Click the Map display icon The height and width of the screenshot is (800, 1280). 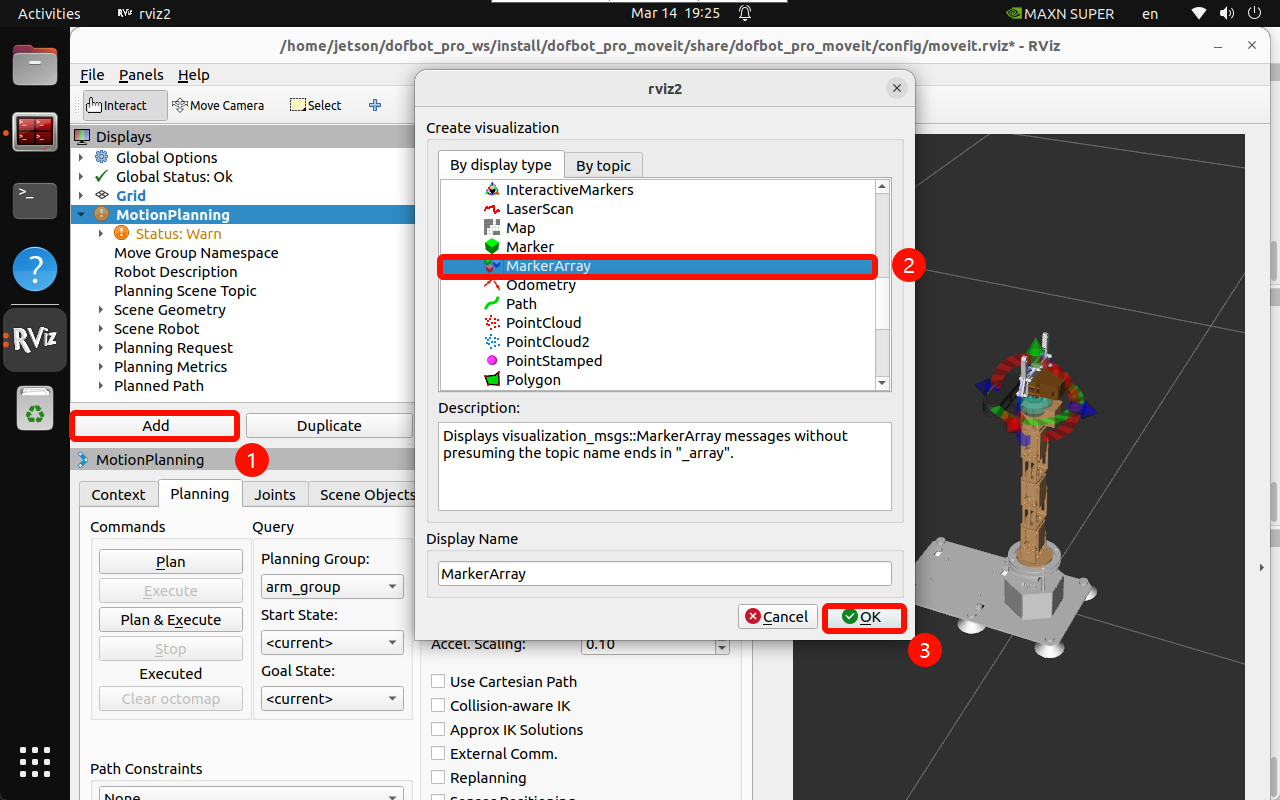[491, 227]
